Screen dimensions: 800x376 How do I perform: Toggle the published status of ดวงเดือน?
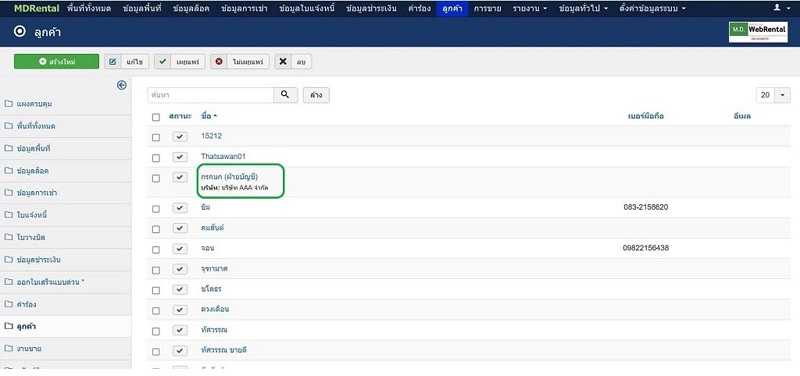[x=180, y=310]
